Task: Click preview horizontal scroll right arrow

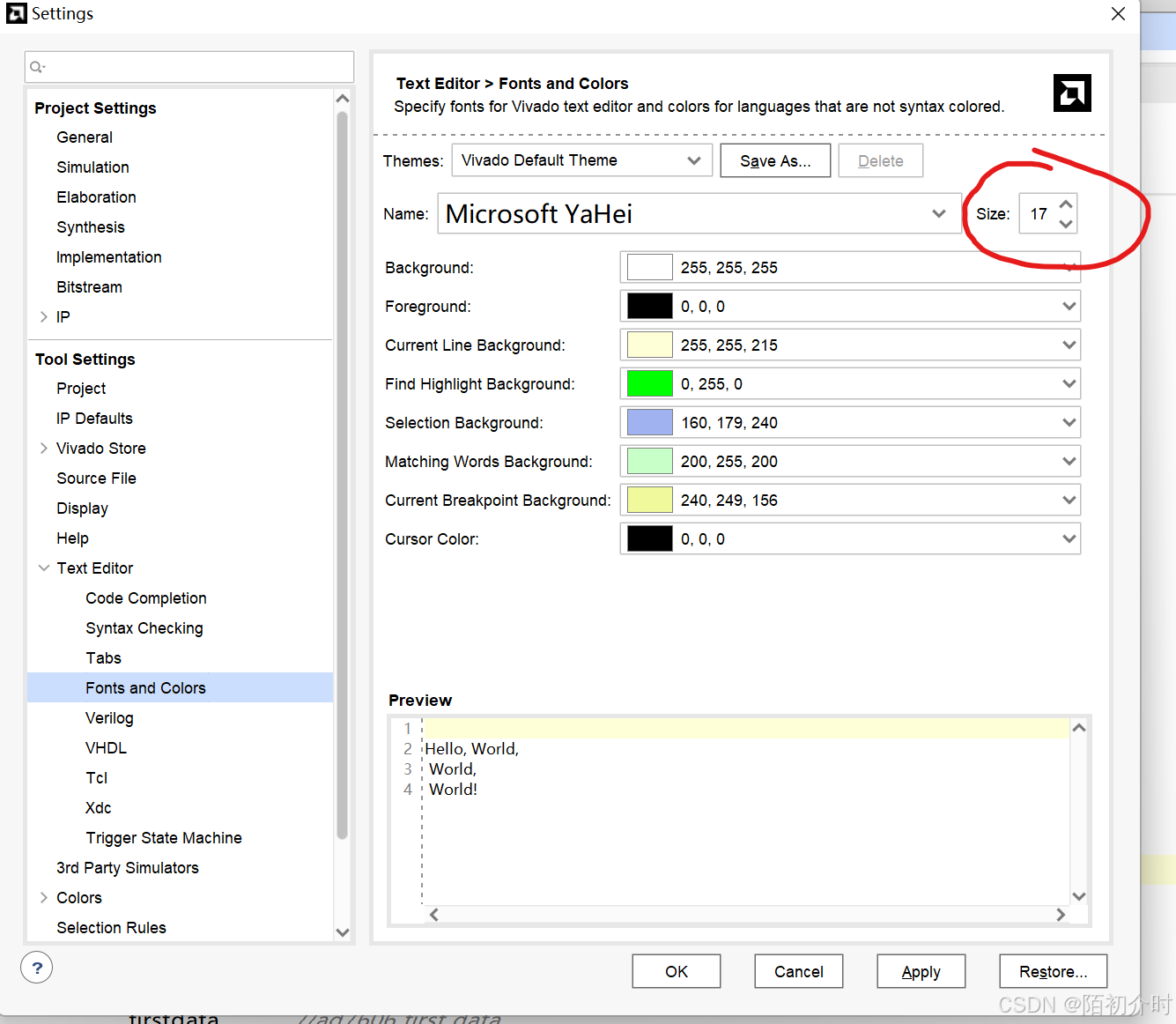Action: (x=1061, y=915)
